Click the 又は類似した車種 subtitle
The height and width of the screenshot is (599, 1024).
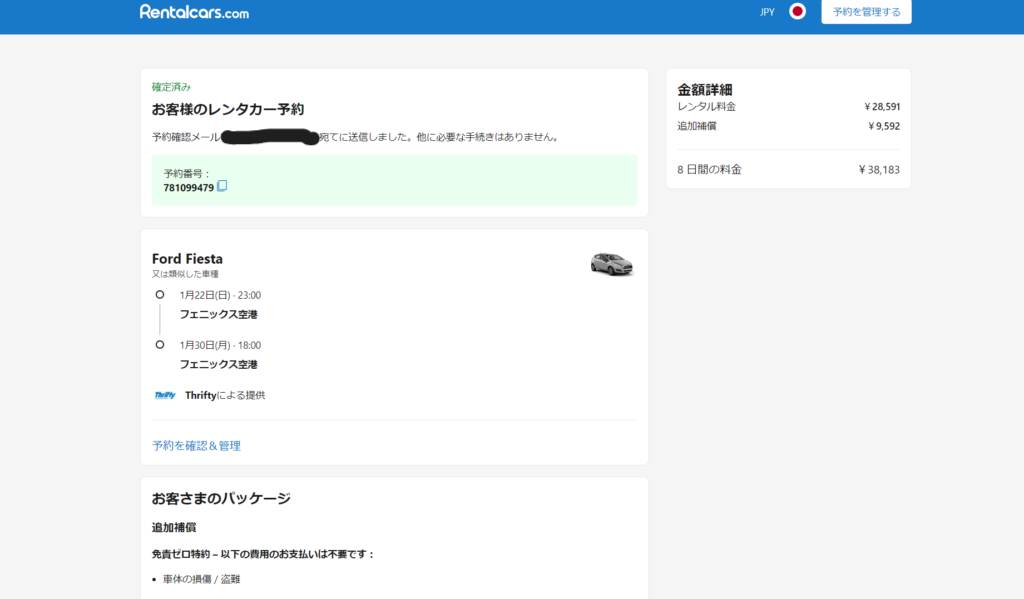pyautogui.click(x=185, y=274)
